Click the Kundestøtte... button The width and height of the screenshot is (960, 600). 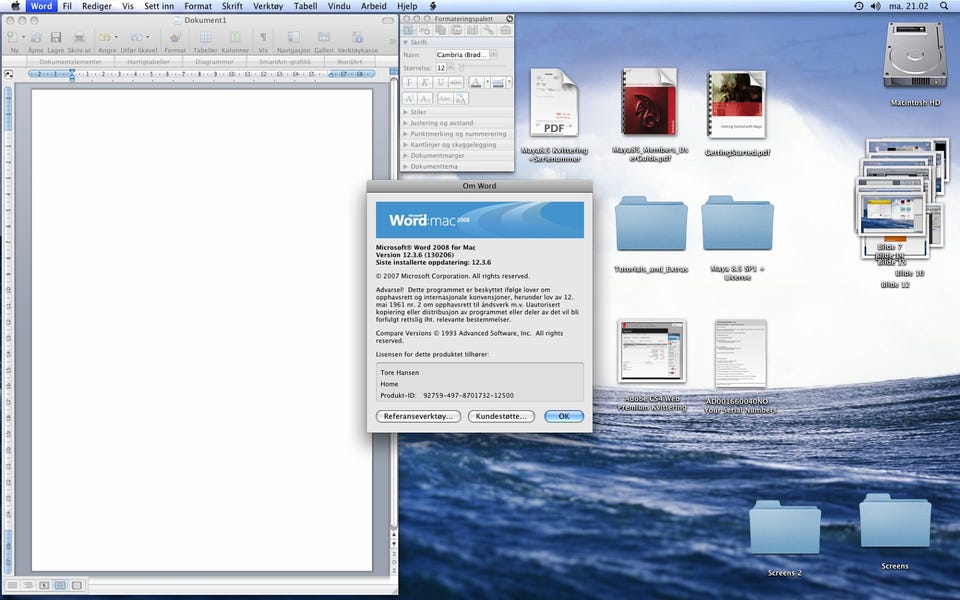coord(501,416)
